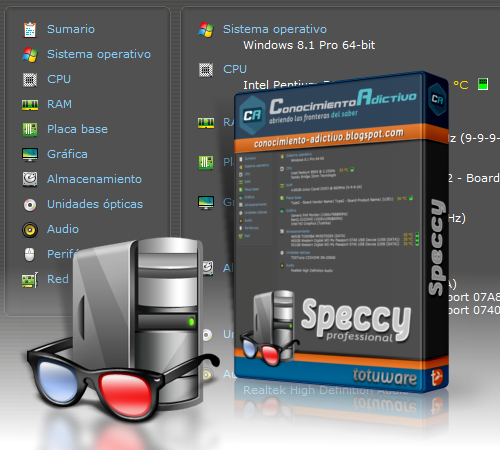Click the Windows flag icon beside the sidebar Sistema operativo
500x450 pixels.
pos(30,55)
